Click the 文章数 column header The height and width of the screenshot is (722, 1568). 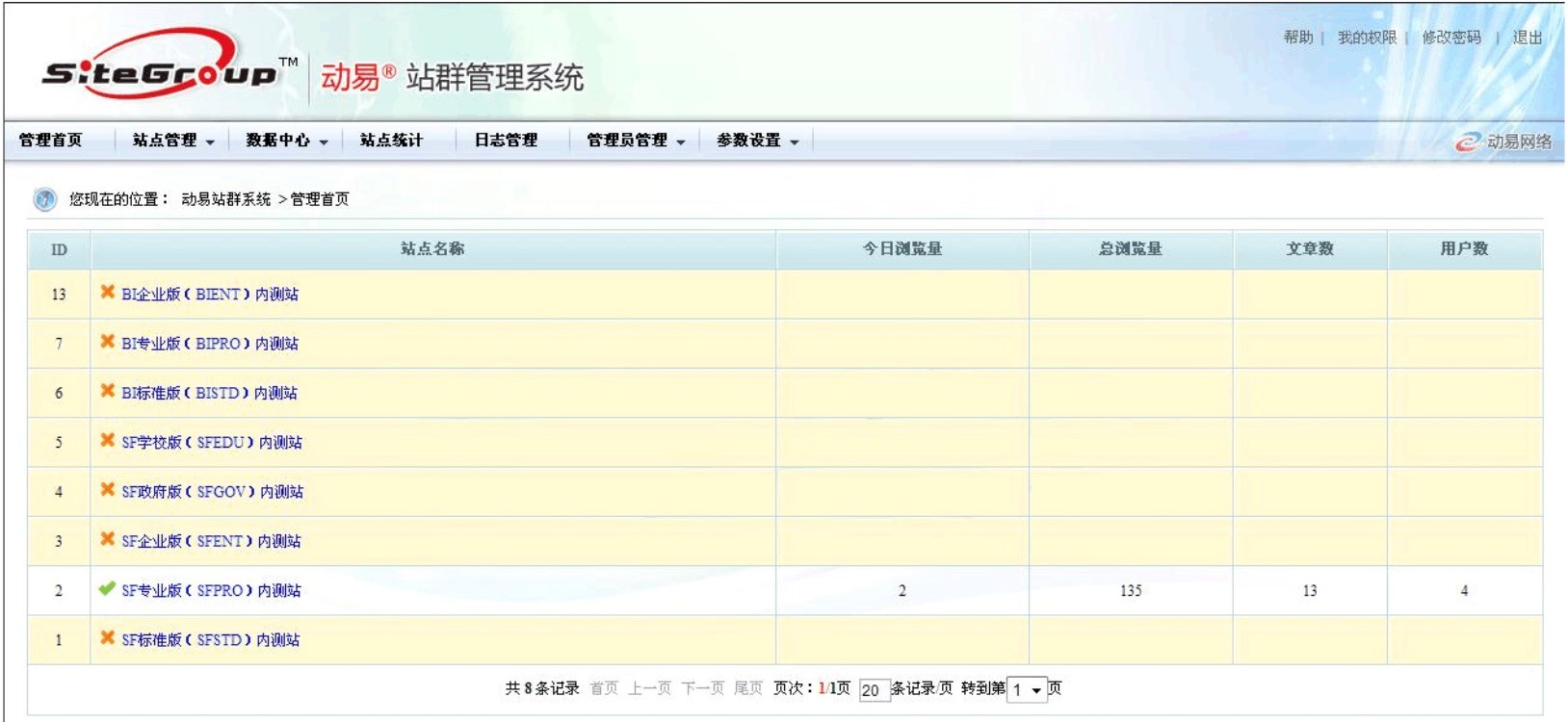coord(1310,249)
